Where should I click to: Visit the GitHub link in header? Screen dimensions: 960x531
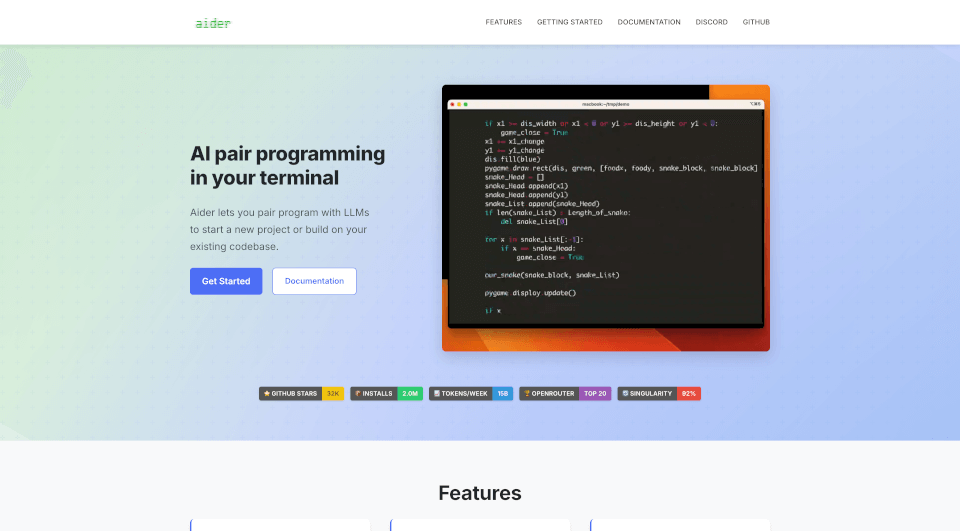756,22
